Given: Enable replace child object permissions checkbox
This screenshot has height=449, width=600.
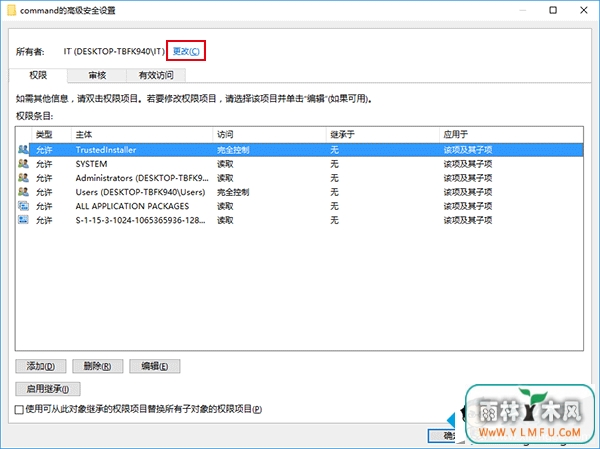Looking at the screenshot, I should click(19, 410).
